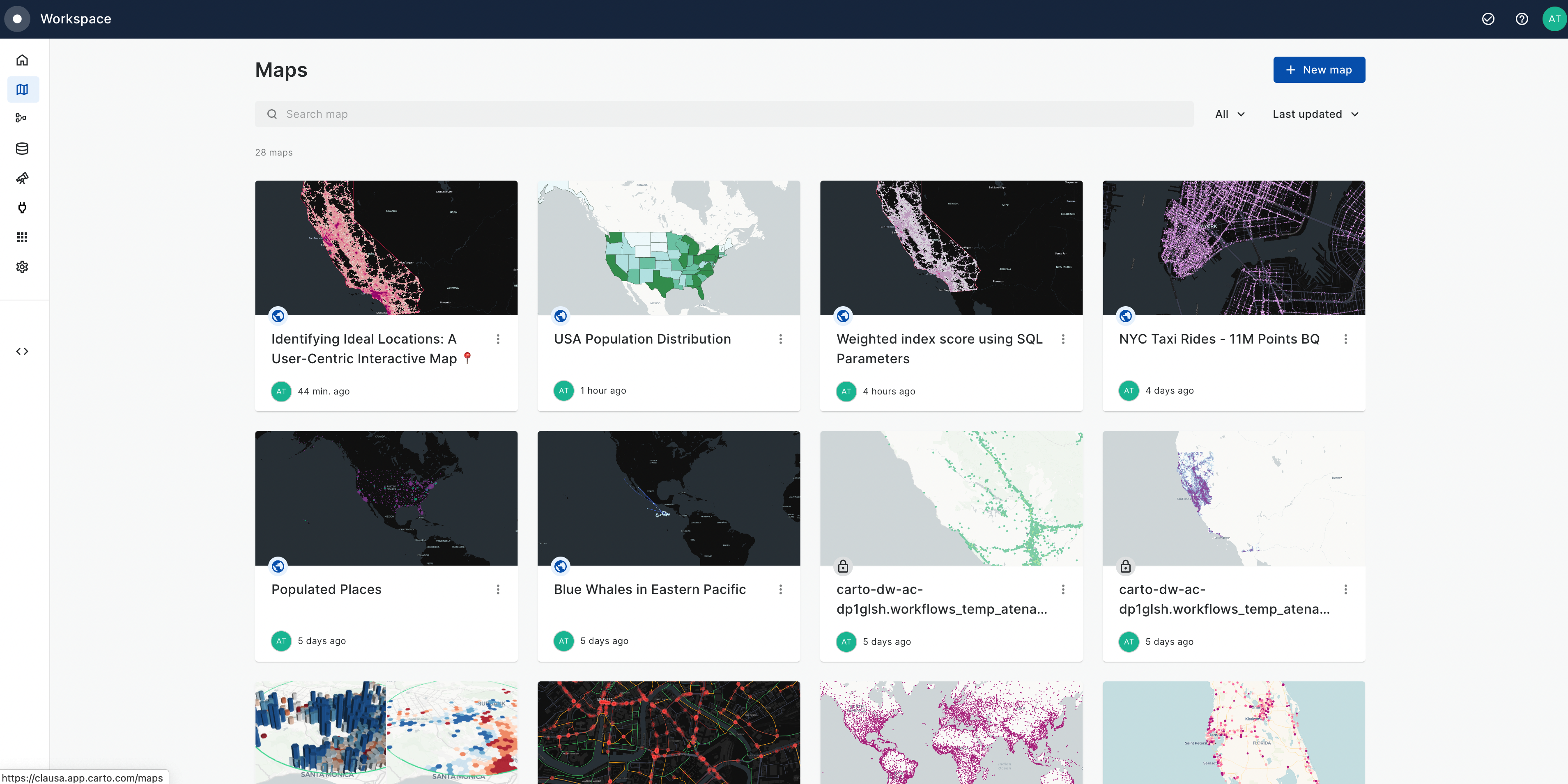Open Blue Whales in Eastern Pacific thumbnail
The image size is (1568, 784).
[x=668, y=498]
